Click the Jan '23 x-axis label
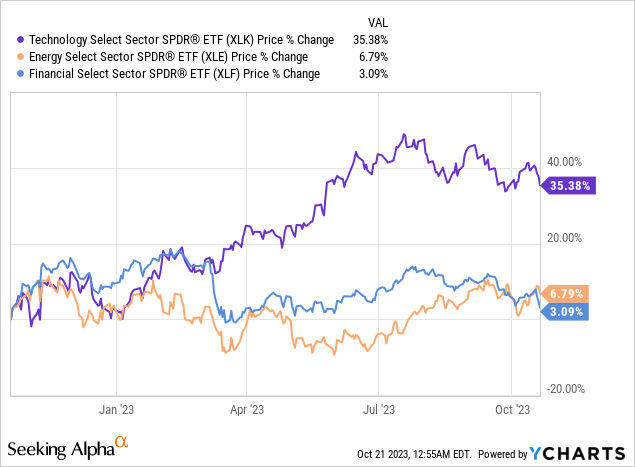This screenshot has width=635, height=467. pos(116,408)
